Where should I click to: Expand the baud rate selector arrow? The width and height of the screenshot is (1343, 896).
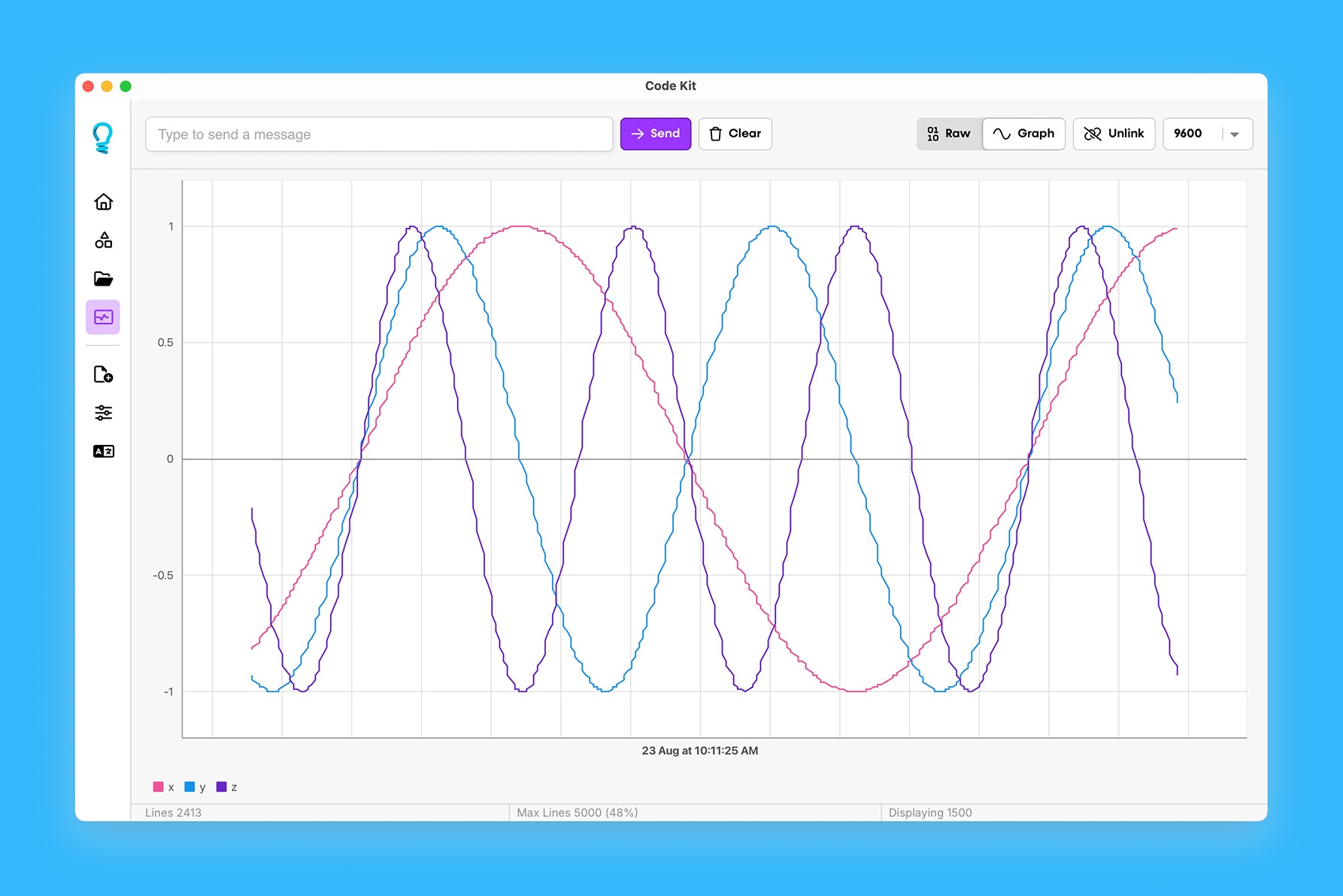click(1235, 135)
